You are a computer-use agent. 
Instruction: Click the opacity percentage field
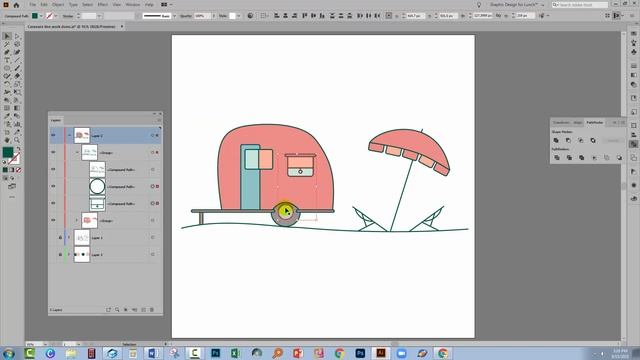click(202, 16)
